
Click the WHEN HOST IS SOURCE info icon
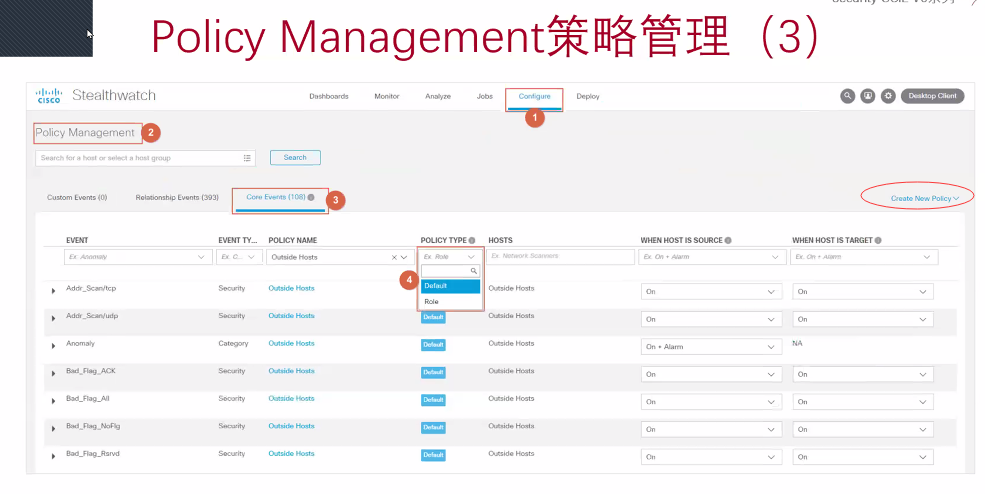pos(728,240)
